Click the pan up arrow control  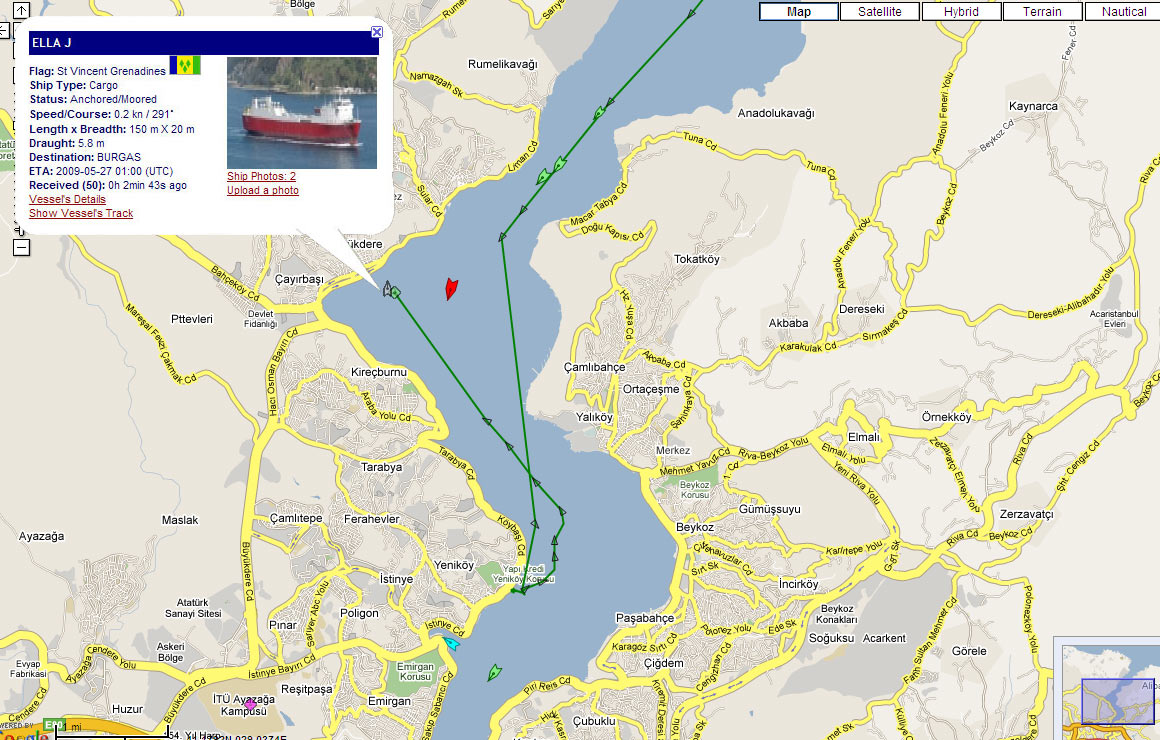click(20, 11)
